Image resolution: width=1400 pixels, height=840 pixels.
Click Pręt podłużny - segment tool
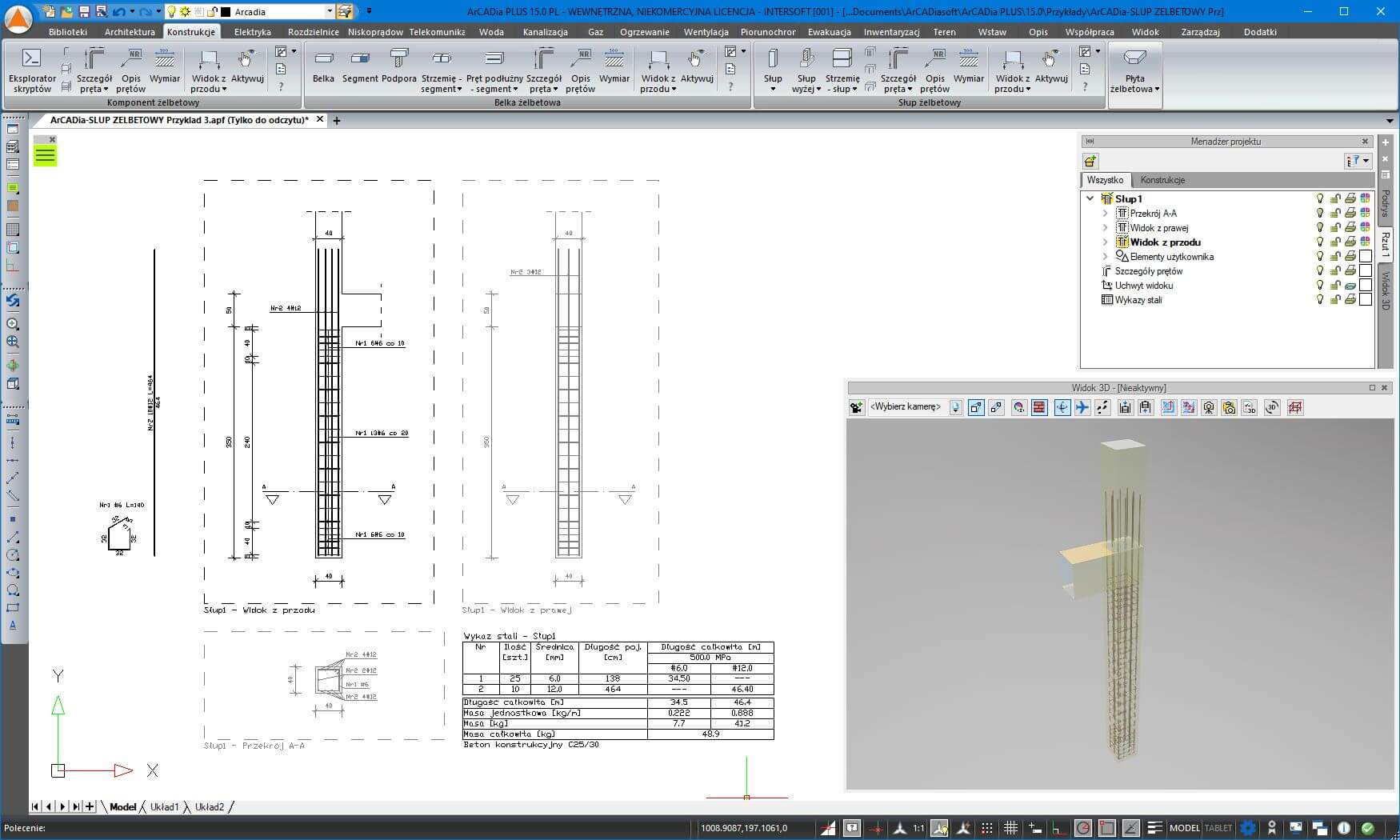click(x=494, y=70)
